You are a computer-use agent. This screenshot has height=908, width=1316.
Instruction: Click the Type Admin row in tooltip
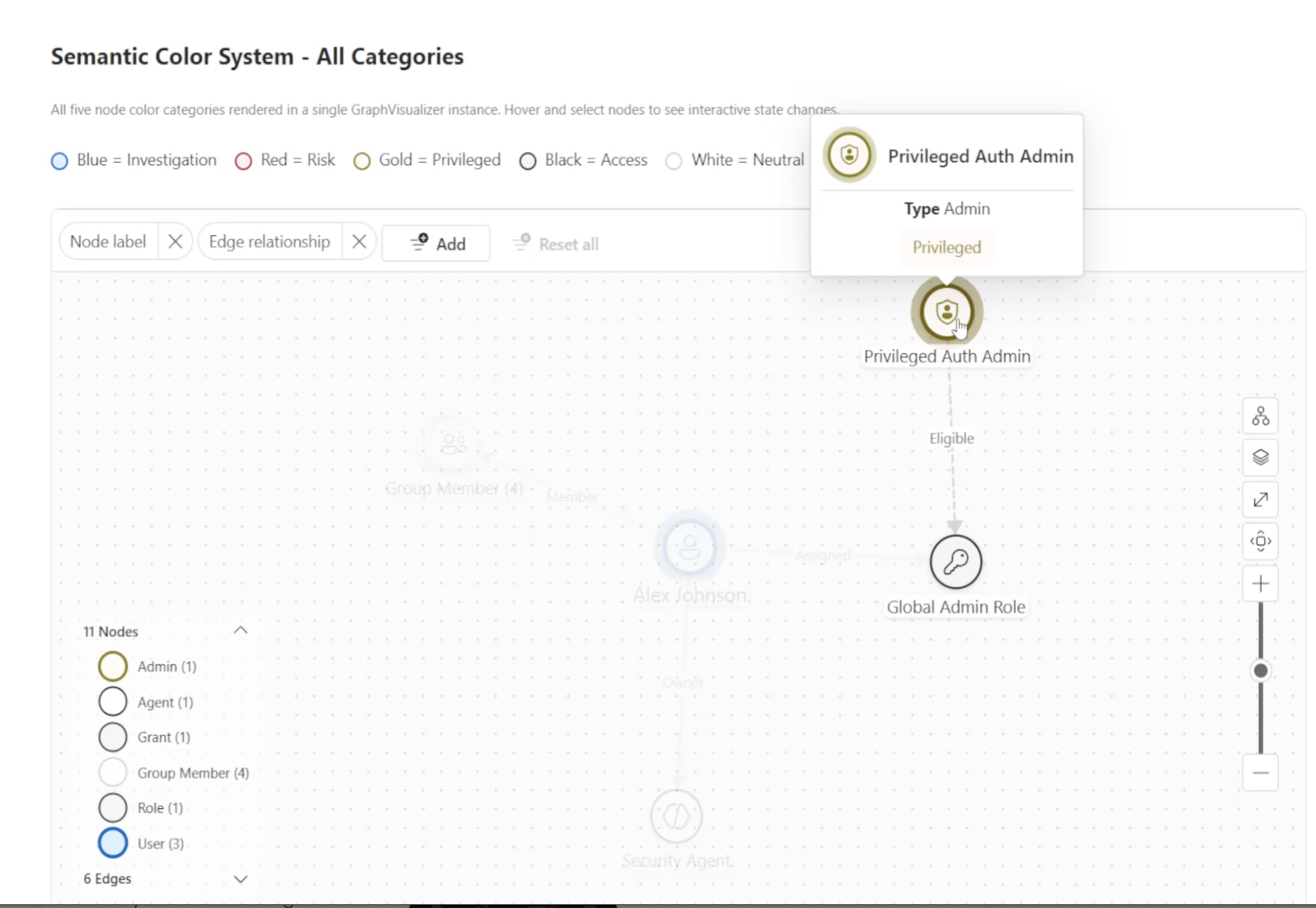pos(947,209)
